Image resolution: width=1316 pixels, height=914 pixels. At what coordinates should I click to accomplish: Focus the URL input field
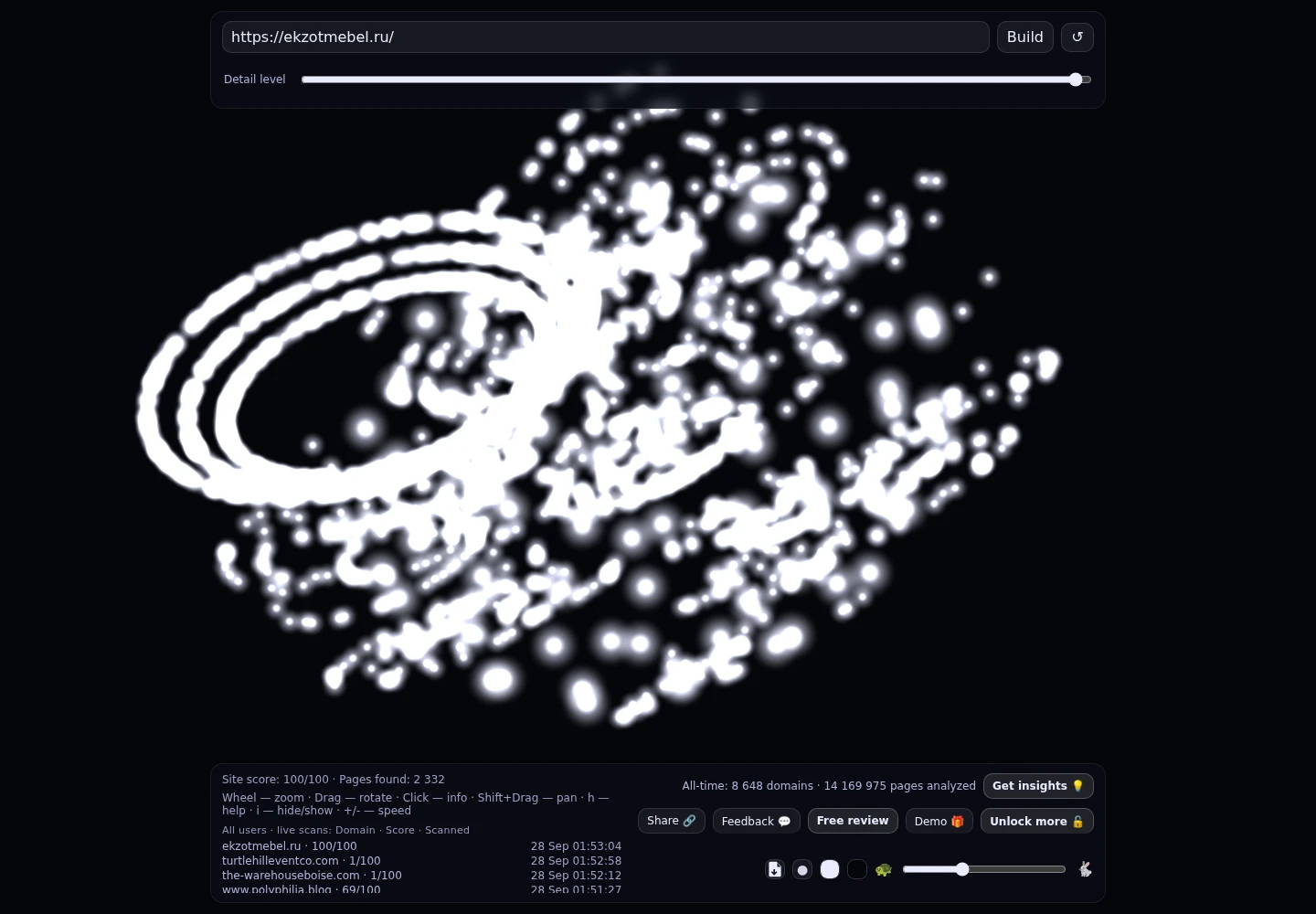606,37
